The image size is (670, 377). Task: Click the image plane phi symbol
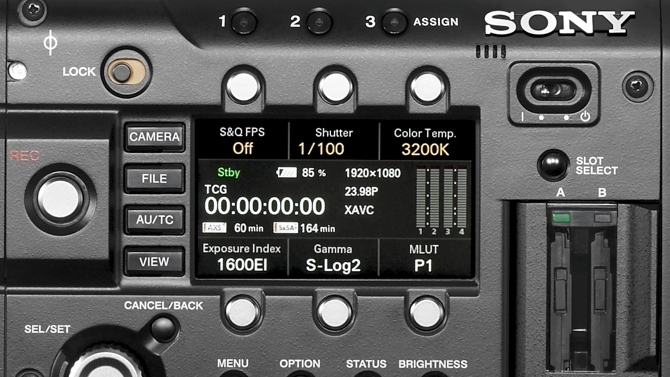tap(50, 43)
